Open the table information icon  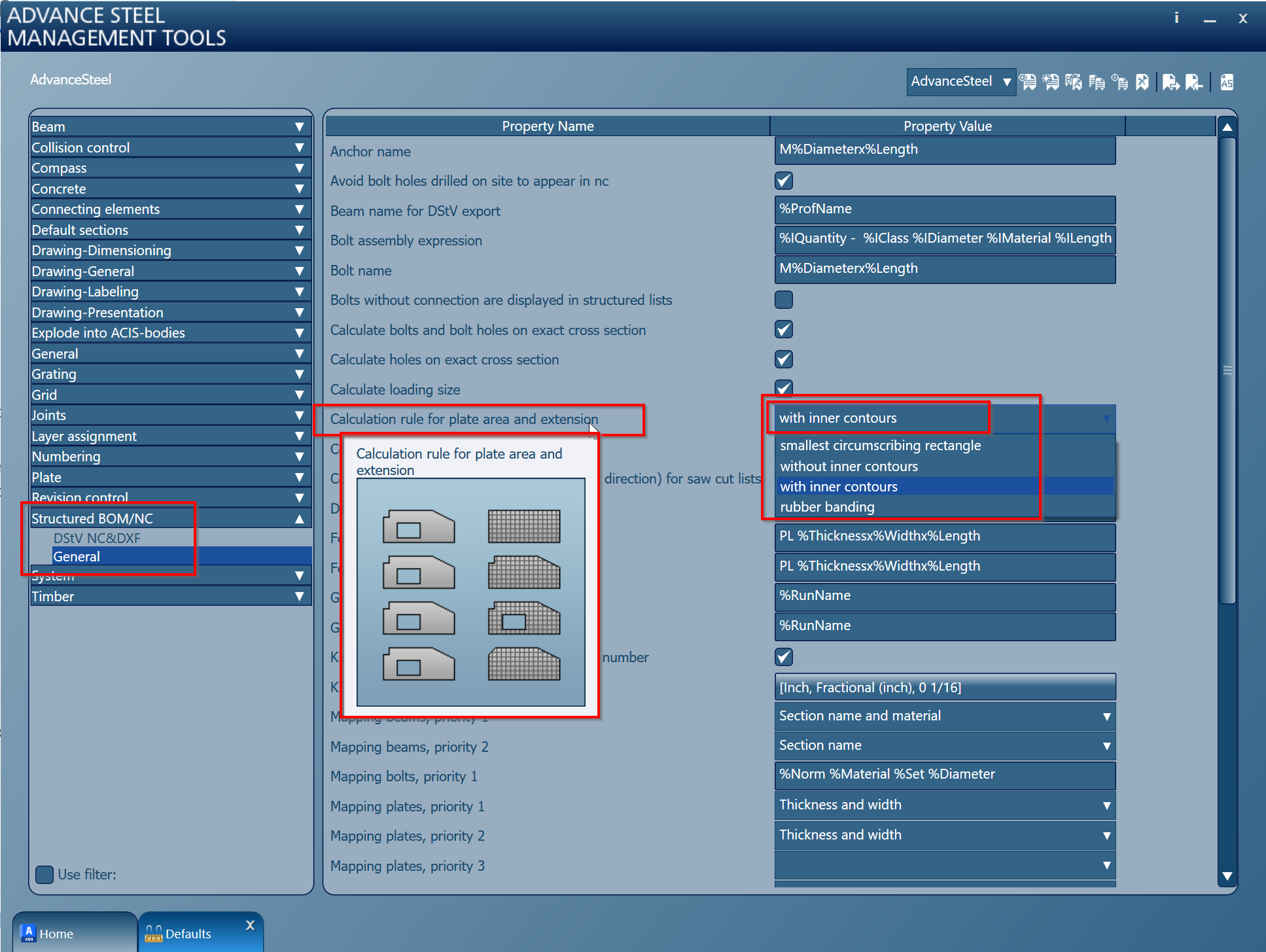1119,82
